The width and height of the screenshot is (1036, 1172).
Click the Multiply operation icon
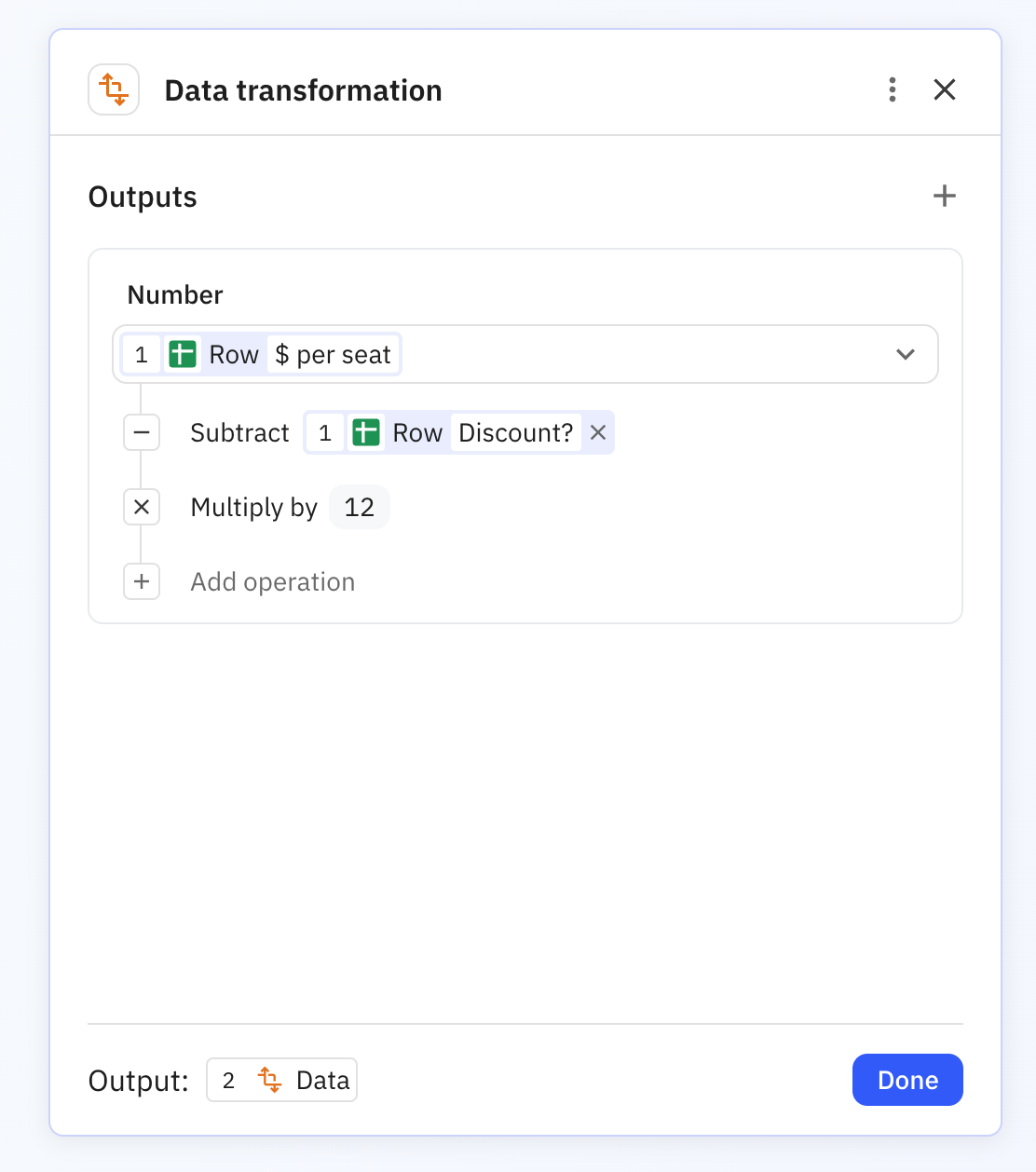pyautogui.click(x=142, y=507)
